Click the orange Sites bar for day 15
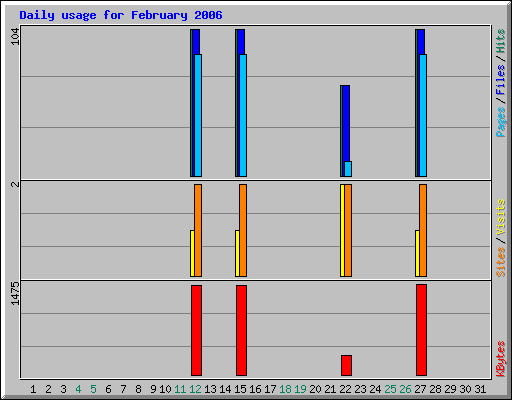 point(243,230)
